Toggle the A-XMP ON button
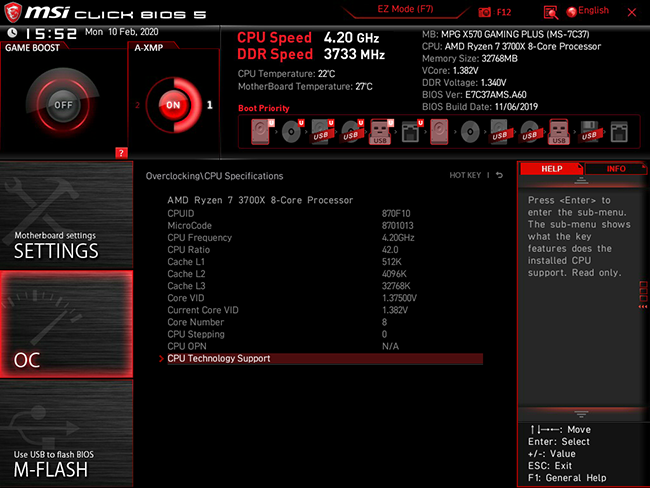650x488 pixels. [x=173, y=105]
